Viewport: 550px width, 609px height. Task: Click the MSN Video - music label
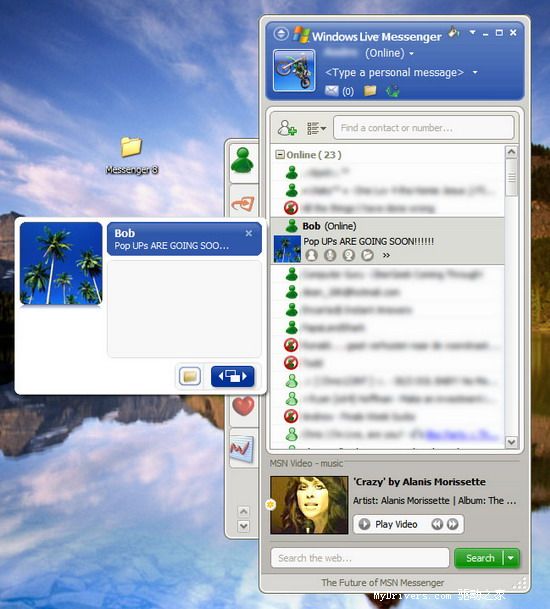[x=306, y=463]
